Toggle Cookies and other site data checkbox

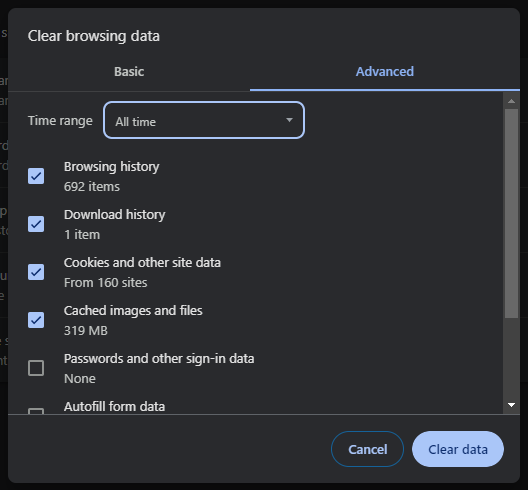tap(36, 272)
